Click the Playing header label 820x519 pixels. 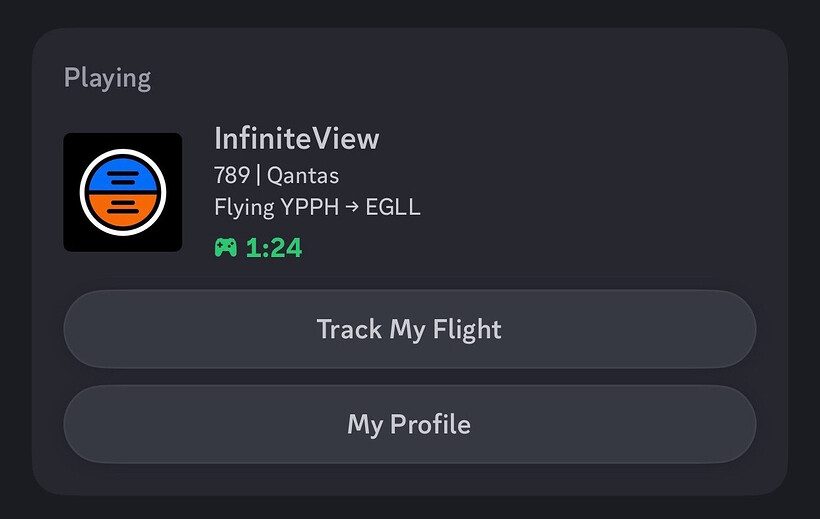click(x=107, y=78)
